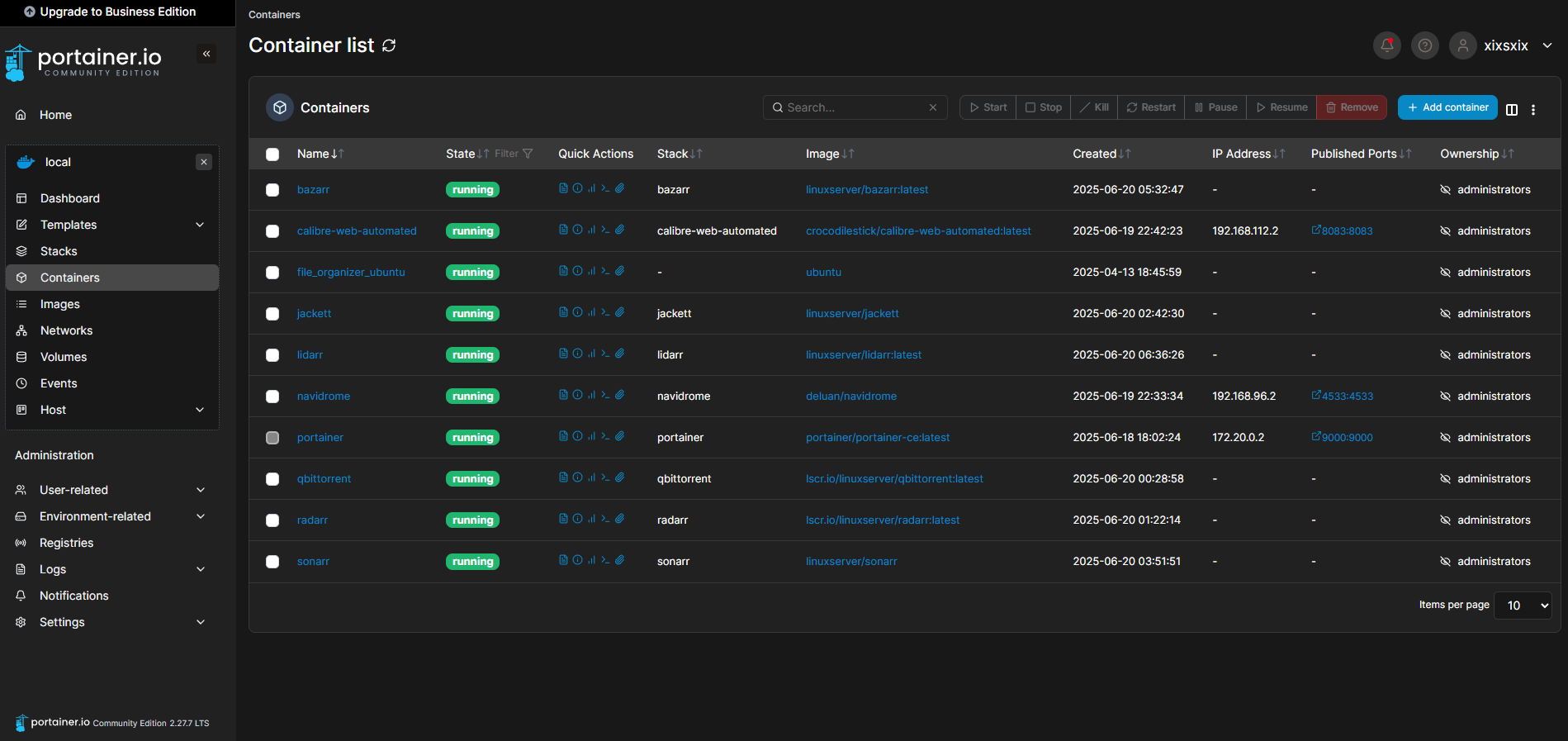Open logs quick action for bazarr

coord(563,188)
